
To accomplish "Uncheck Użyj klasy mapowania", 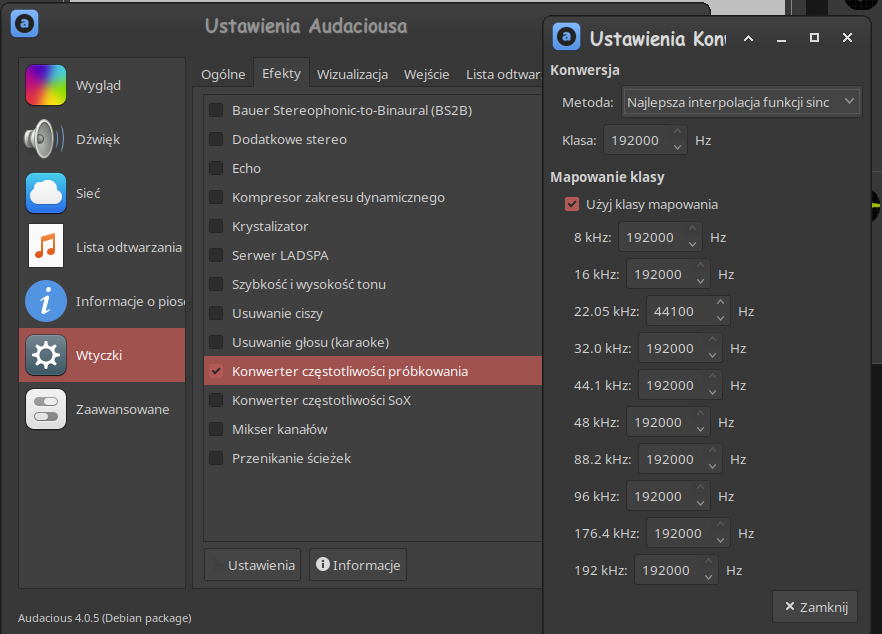I will click(x=572, y=204).
